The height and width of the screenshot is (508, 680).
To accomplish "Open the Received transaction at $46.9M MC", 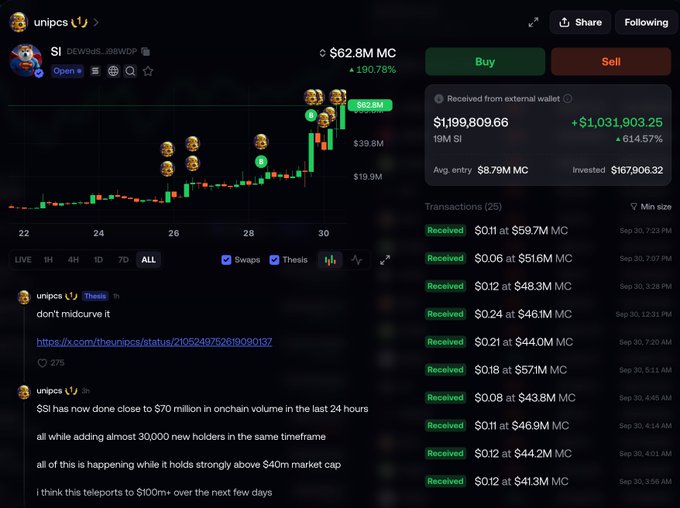I will tap(548, 425).
